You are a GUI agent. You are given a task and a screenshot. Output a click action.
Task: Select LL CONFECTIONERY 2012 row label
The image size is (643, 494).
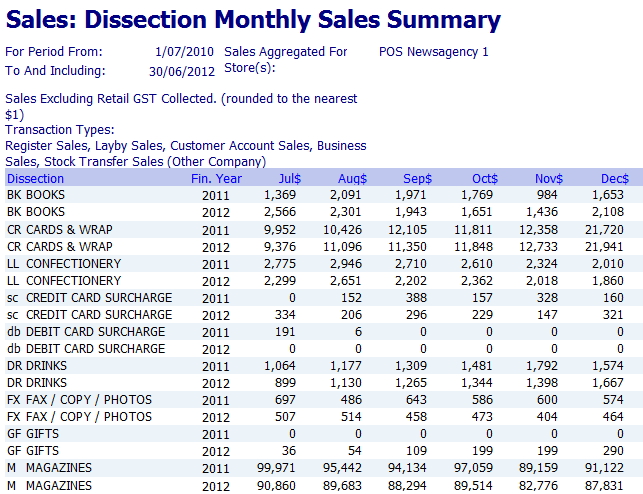click(64, 281)
